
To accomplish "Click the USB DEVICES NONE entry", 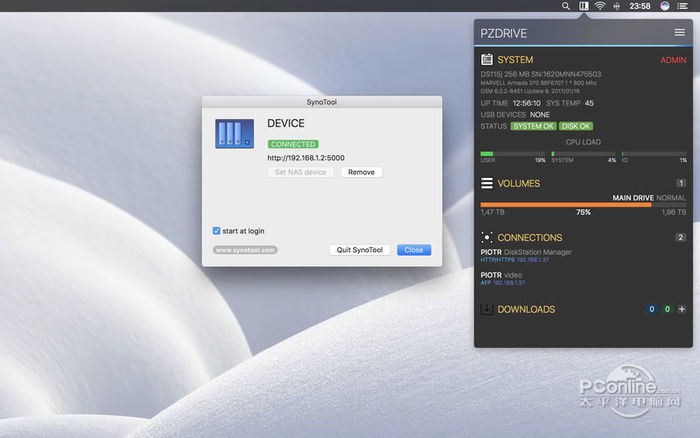I will 515,115.
